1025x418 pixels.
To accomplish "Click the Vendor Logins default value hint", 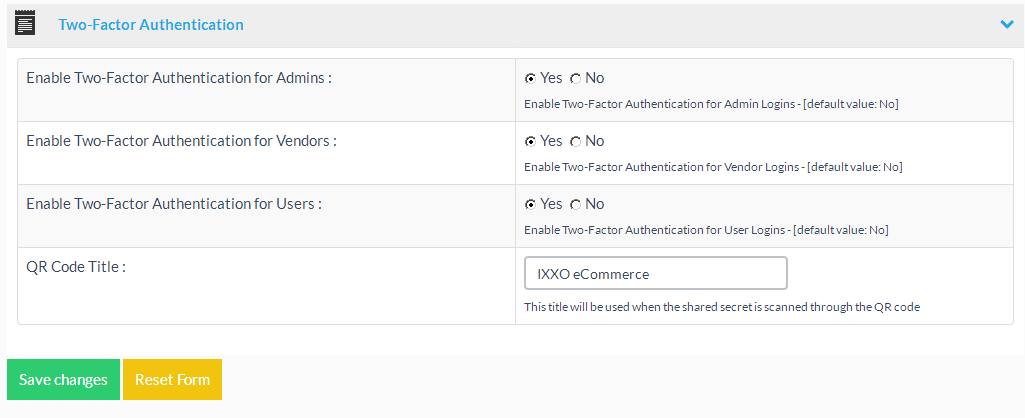I will (x=713, y=167).
